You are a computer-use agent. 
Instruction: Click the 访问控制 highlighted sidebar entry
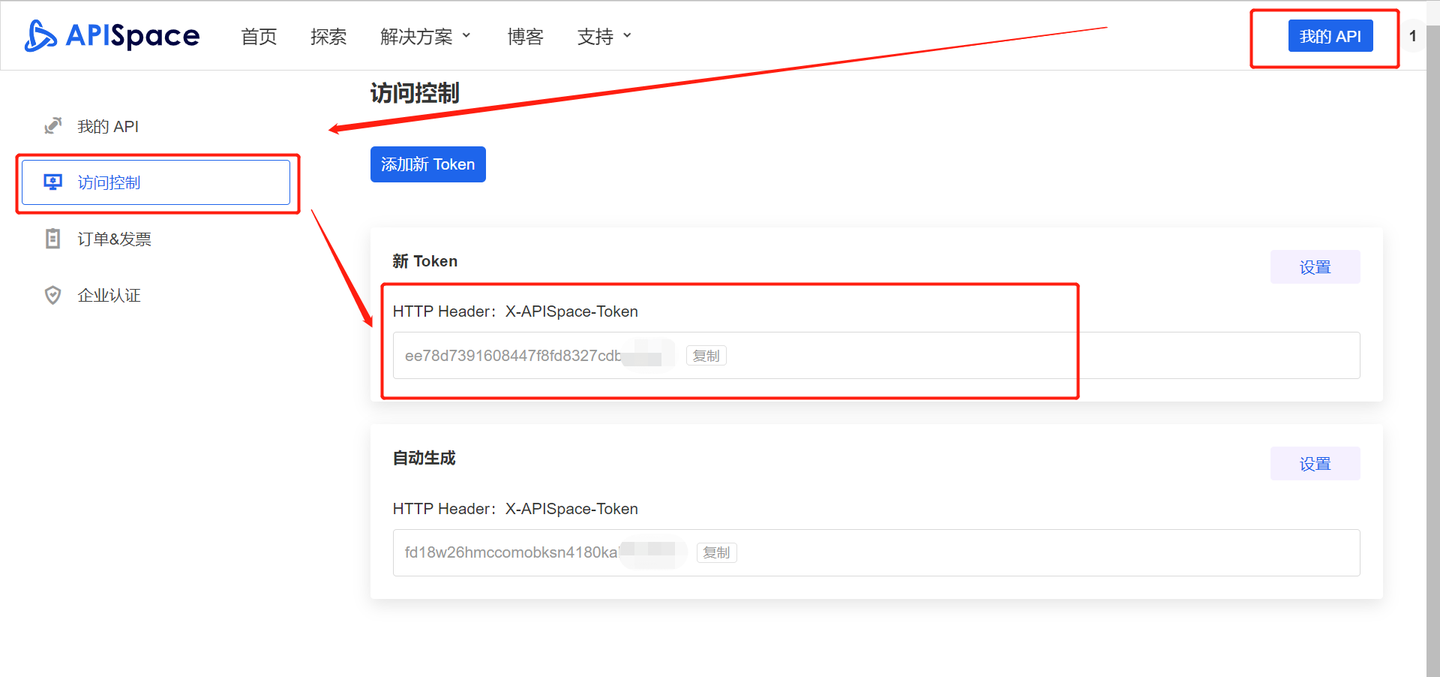tap(110, 182)
